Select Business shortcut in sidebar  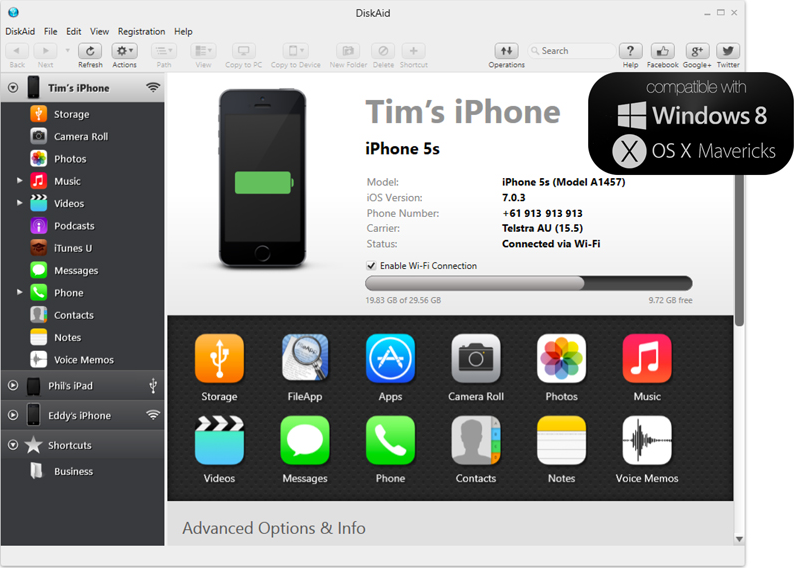(73, 471)
